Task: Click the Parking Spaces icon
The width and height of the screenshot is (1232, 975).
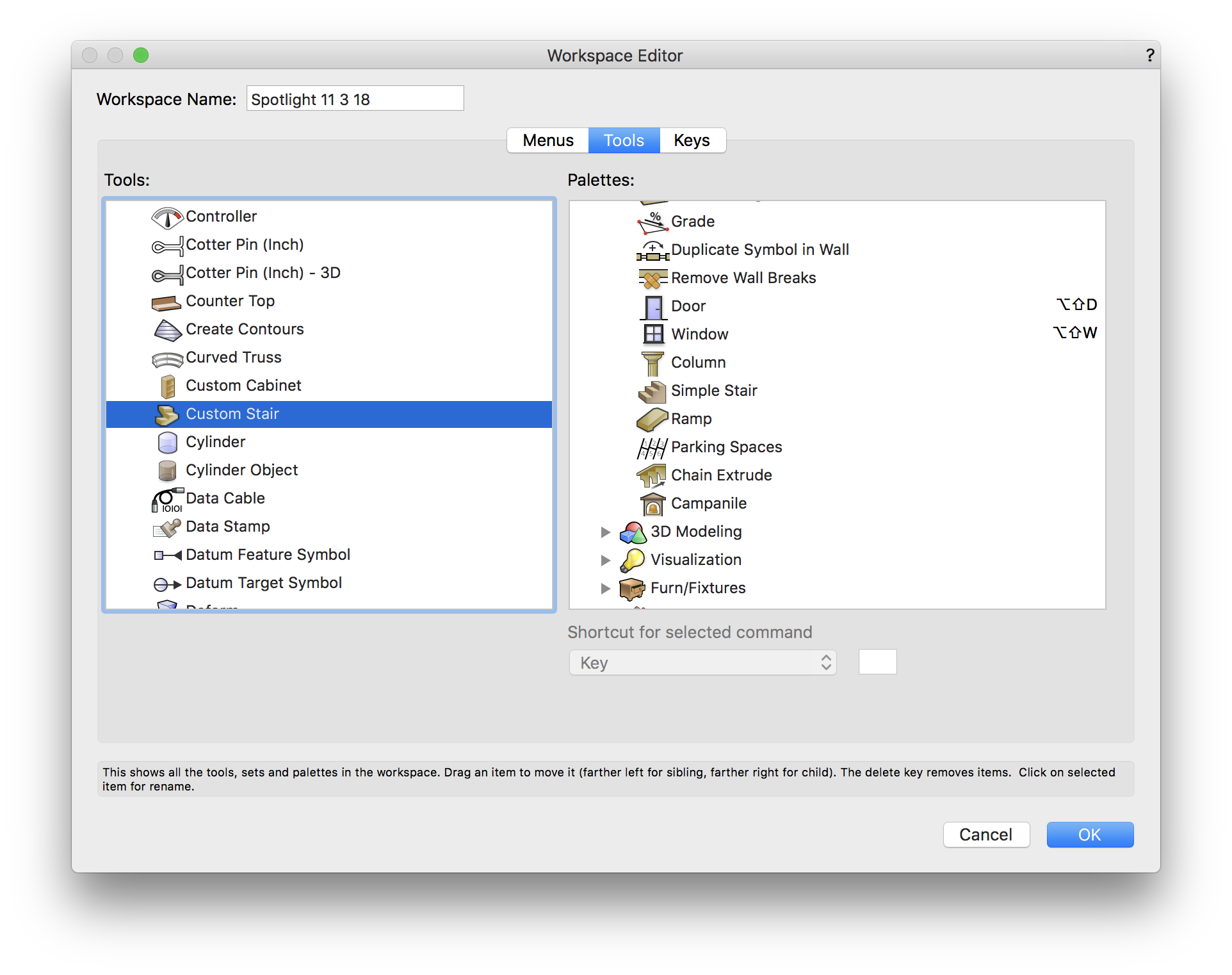Action: click(652, 448)
